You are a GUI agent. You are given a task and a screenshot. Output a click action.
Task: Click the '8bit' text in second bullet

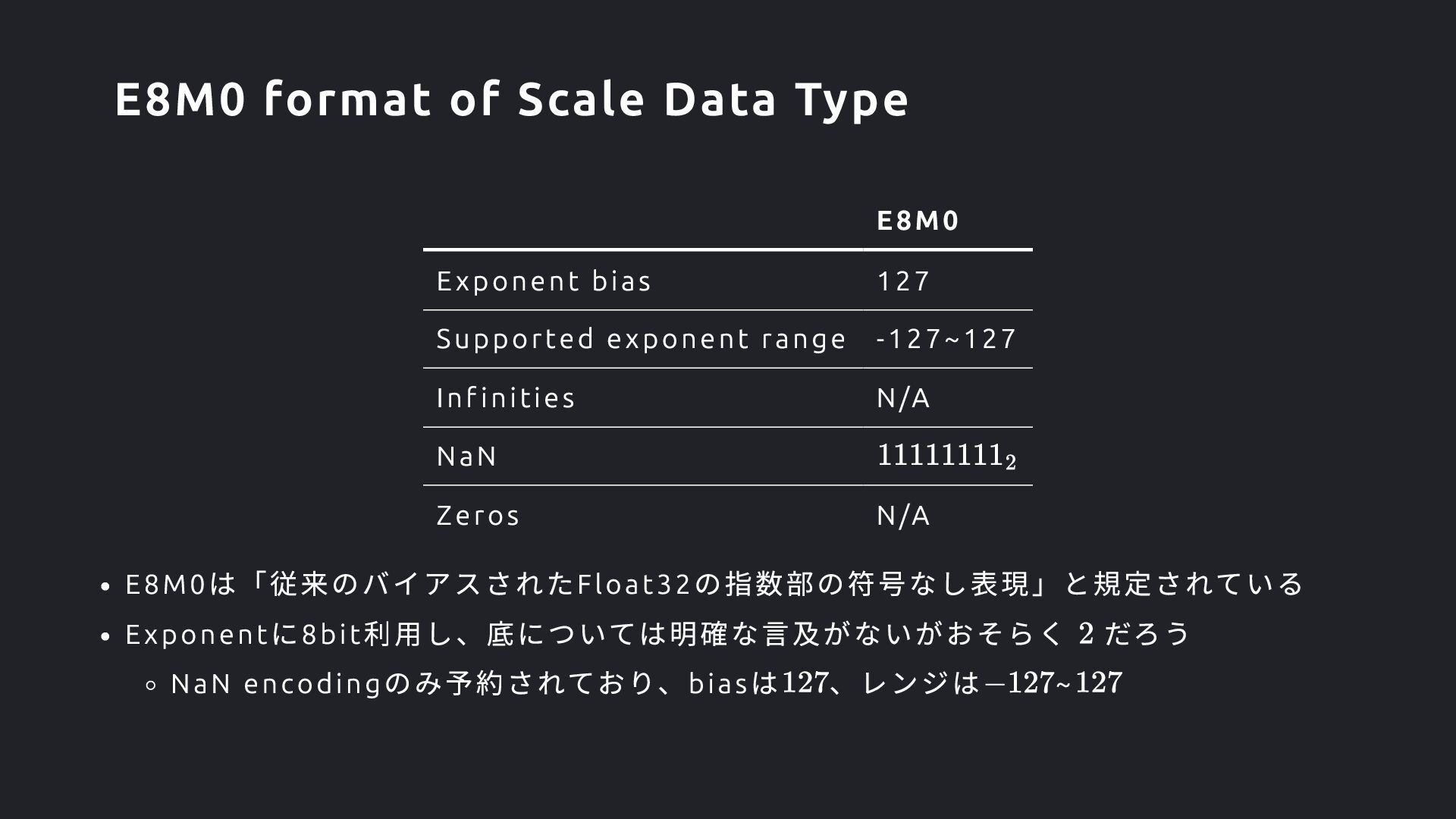332,634
